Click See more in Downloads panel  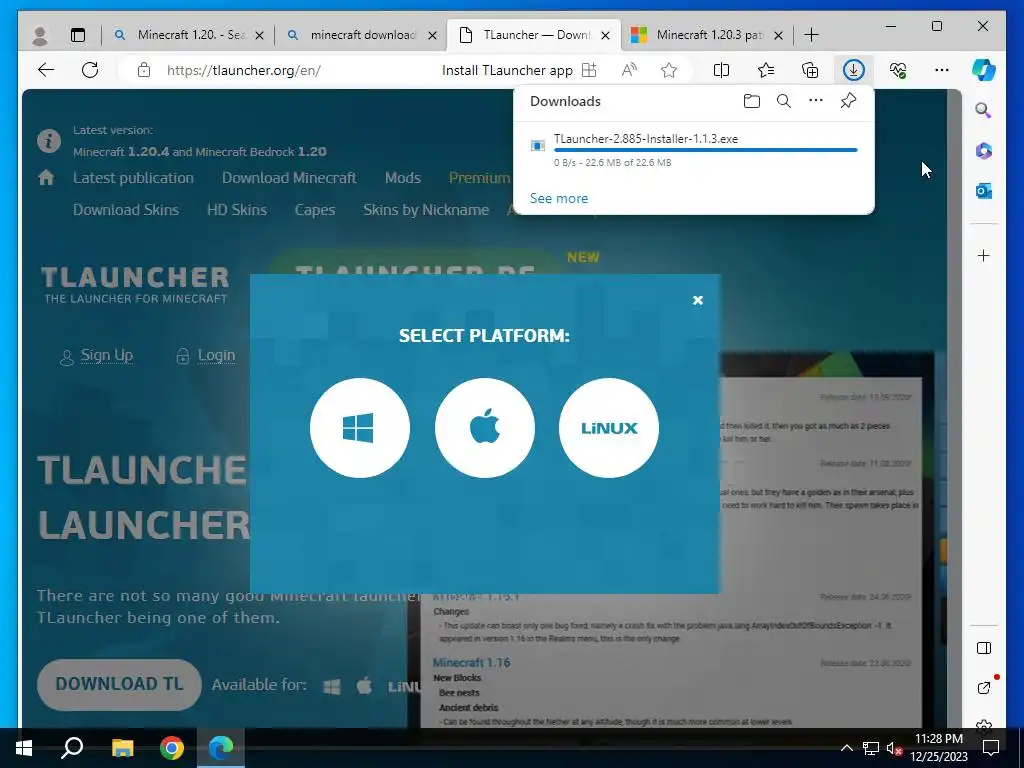tap(558, 198)
